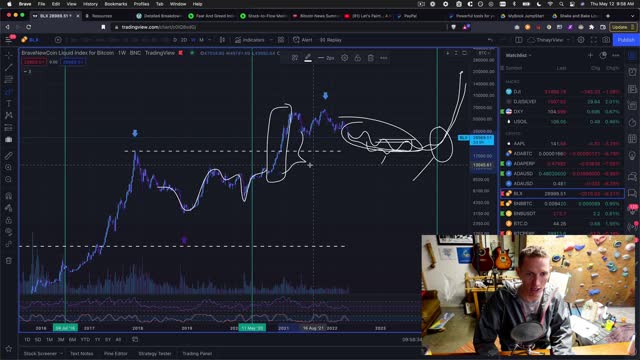Viewport: 640px width, 360px height.
Task: Open the TradingView hamburger menu
Action: (x=8, y=40)
